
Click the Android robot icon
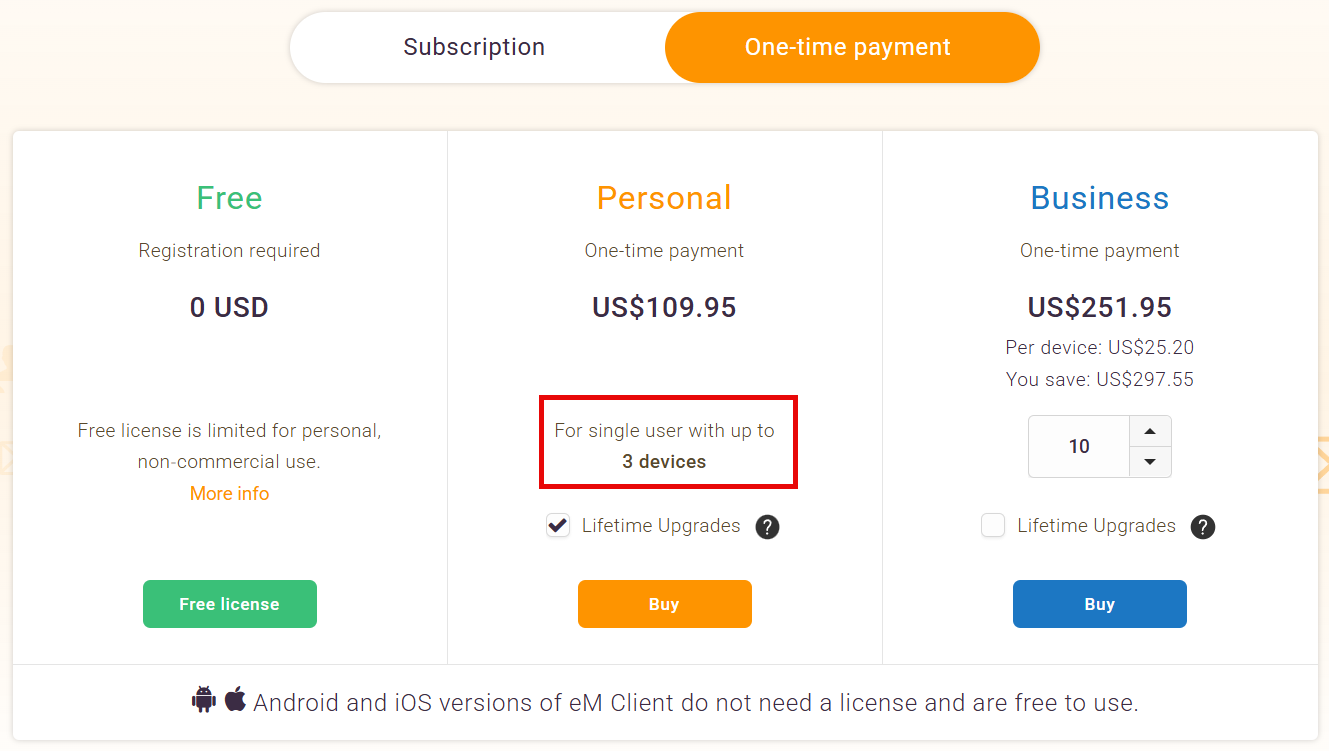(204, 700)
